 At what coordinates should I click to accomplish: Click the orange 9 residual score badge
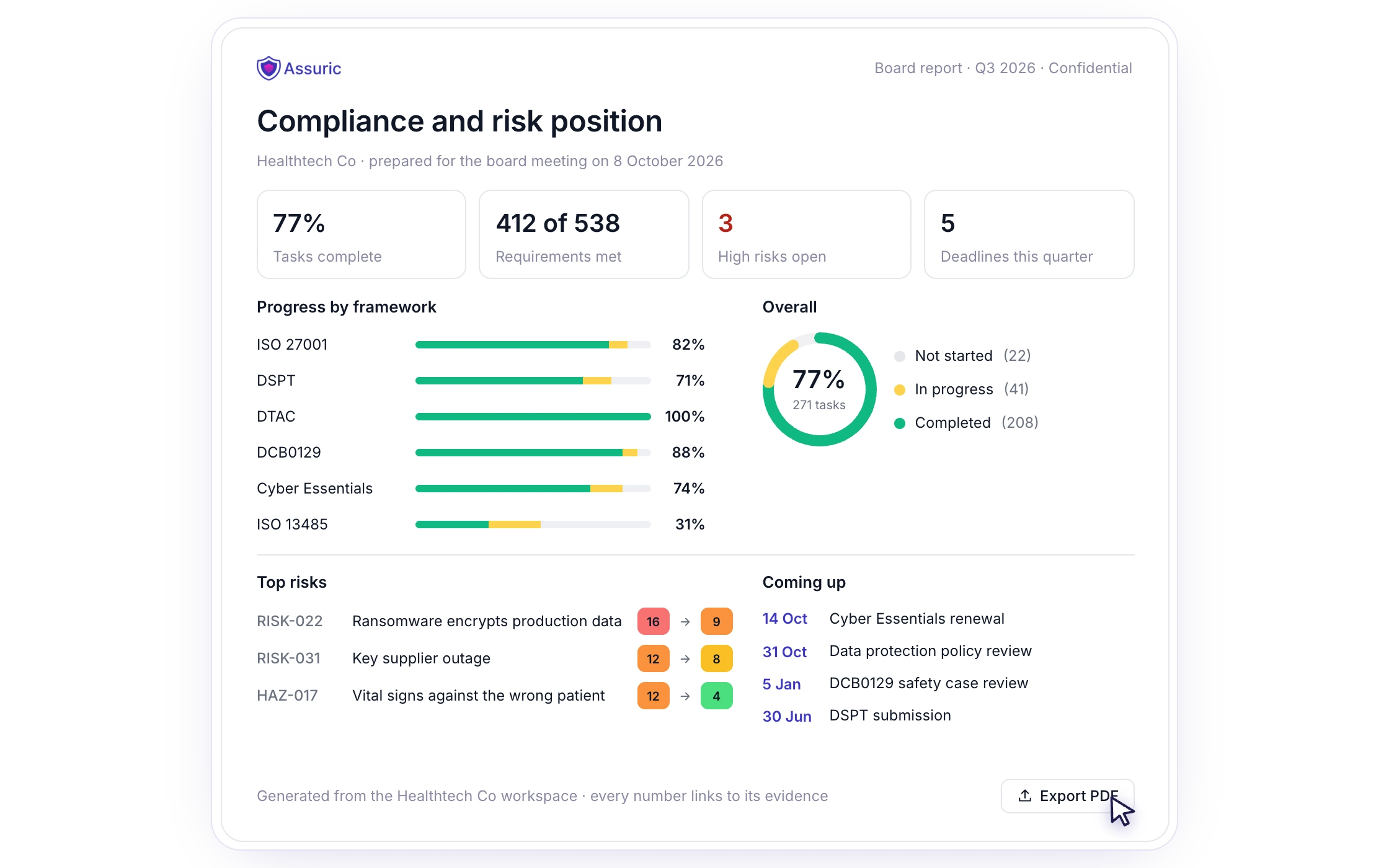click(717, 621)
